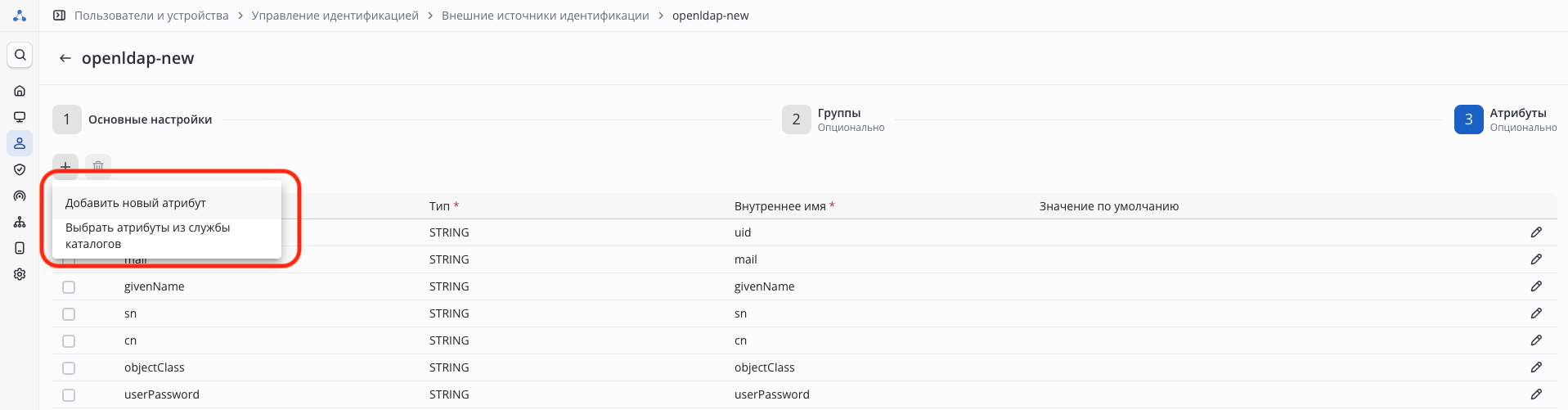Select the users icon in sidebar
Viewport: 1568px width, 410px height.
[20, 143]
